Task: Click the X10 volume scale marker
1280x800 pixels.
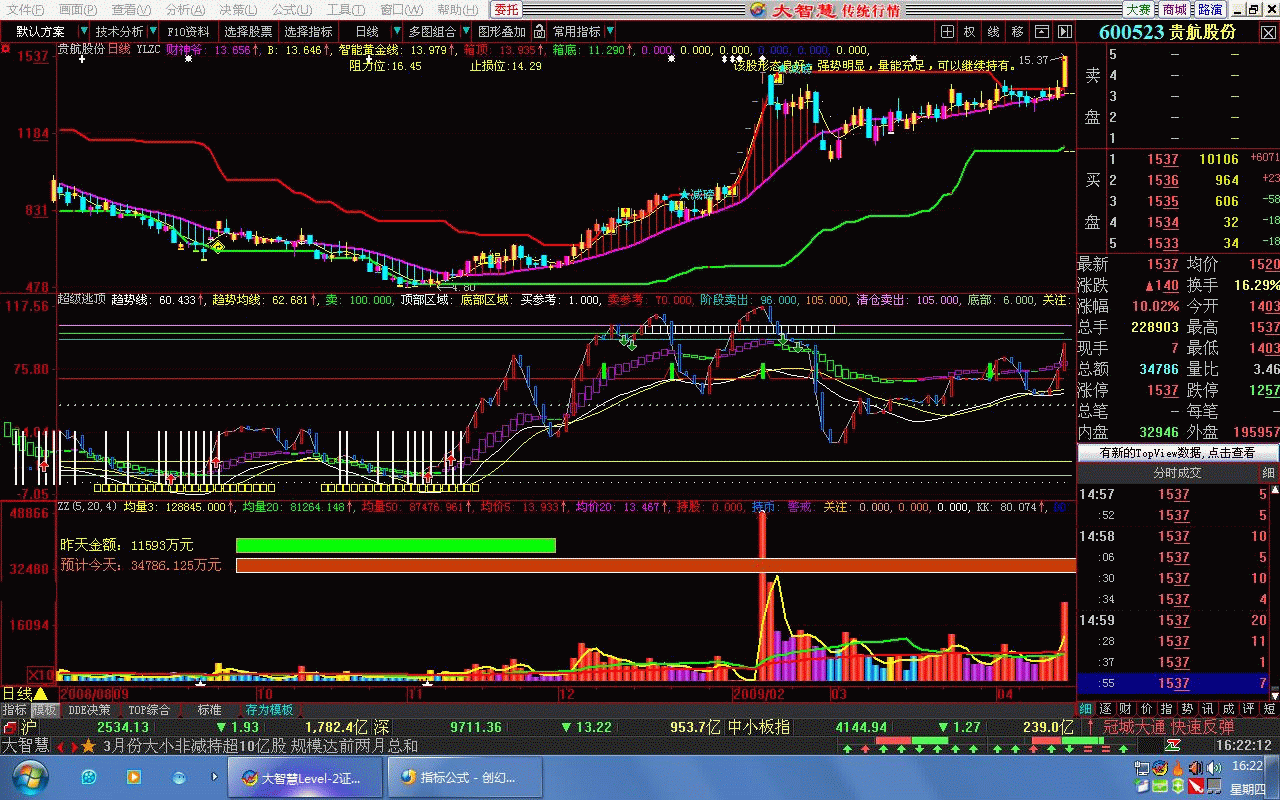Action: (x=40, y=674)
